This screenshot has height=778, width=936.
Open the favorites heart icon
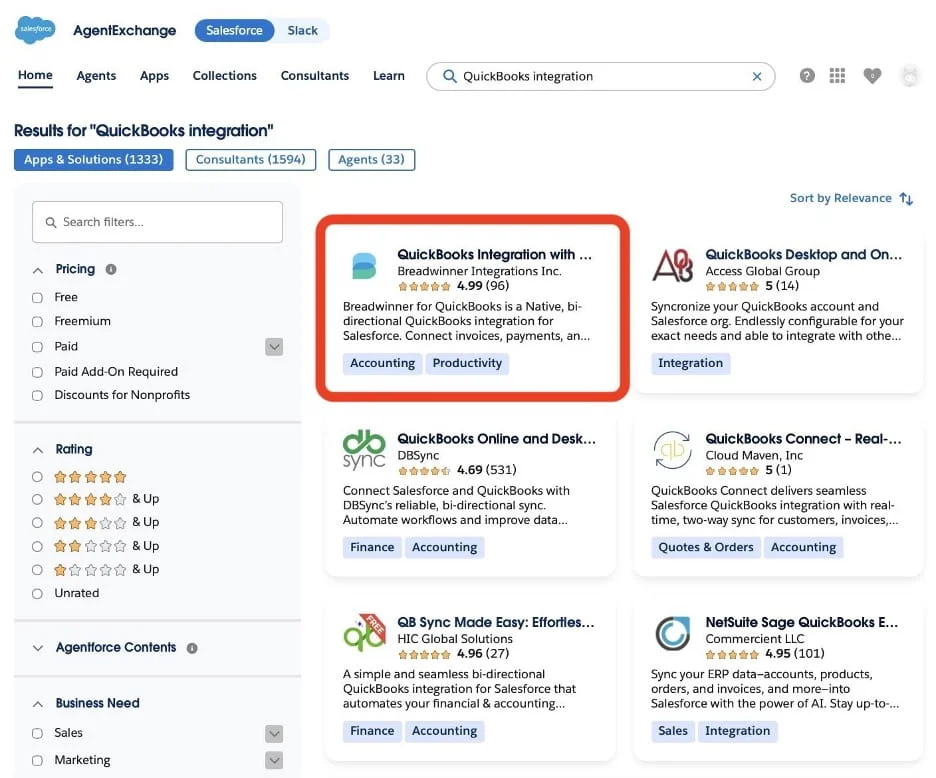click(x=872, y=76)
